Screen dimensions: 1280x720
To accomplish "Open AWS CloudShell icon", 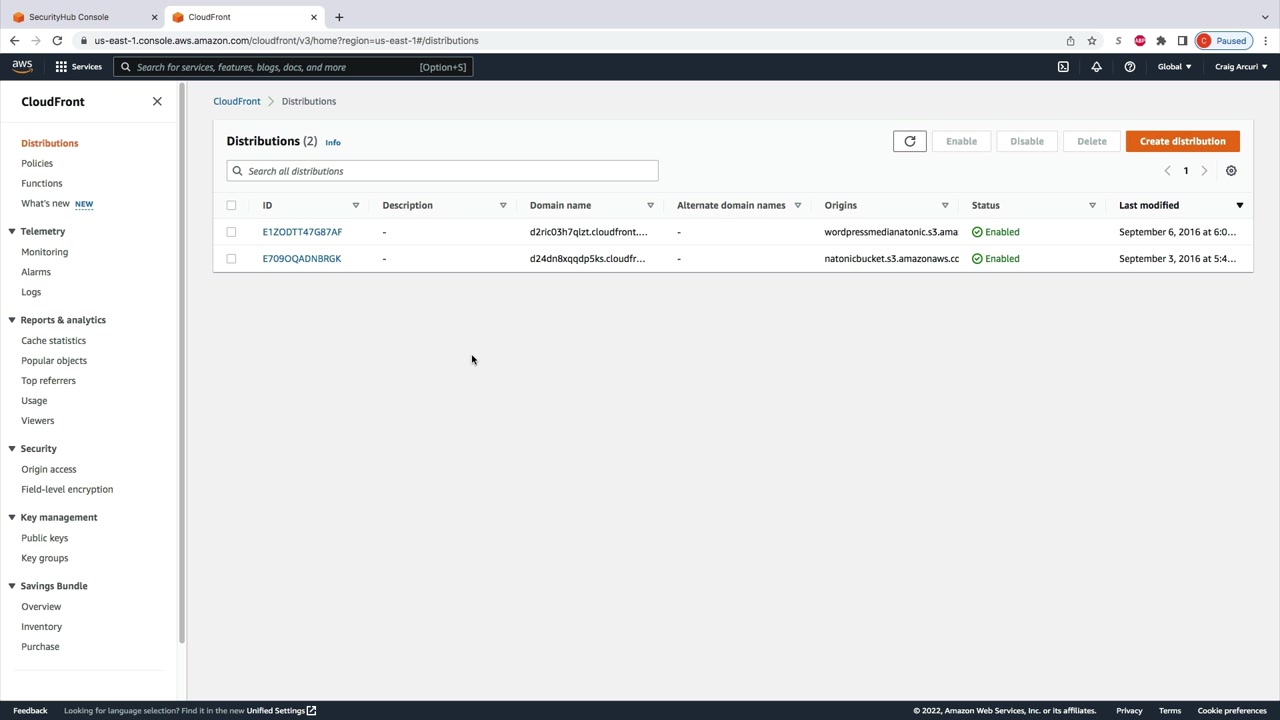I will 1063,67.
